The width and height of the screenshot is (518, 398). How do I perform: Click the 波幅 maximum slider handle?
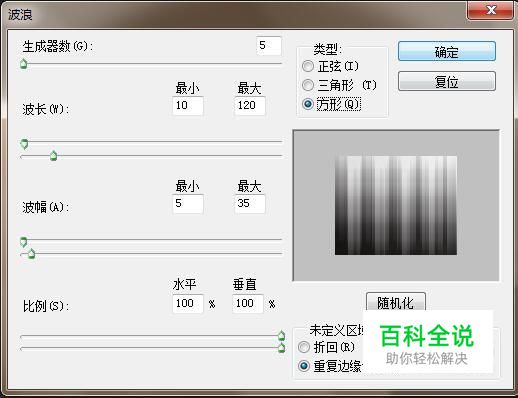31,254
